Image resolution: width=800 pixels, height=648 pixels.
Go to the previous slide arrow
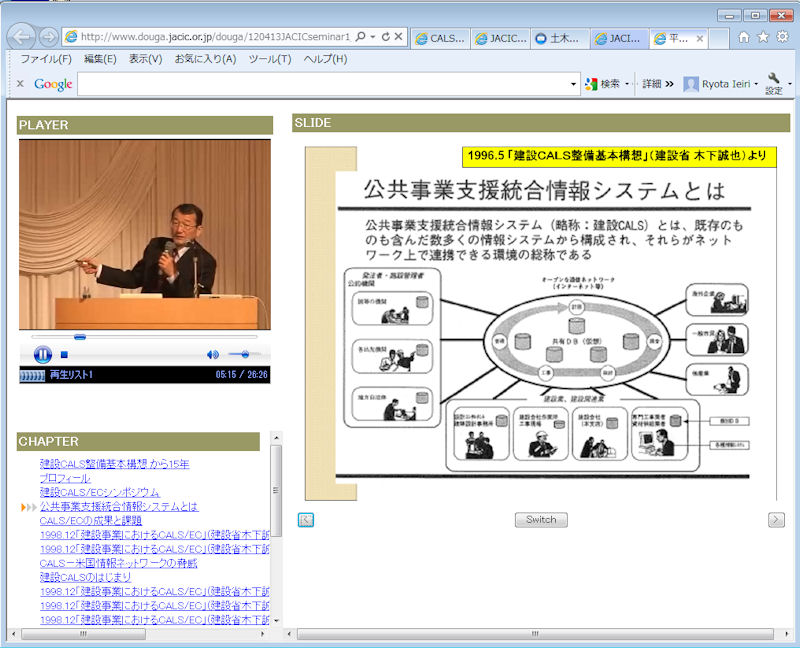click(x=306, y=519)
